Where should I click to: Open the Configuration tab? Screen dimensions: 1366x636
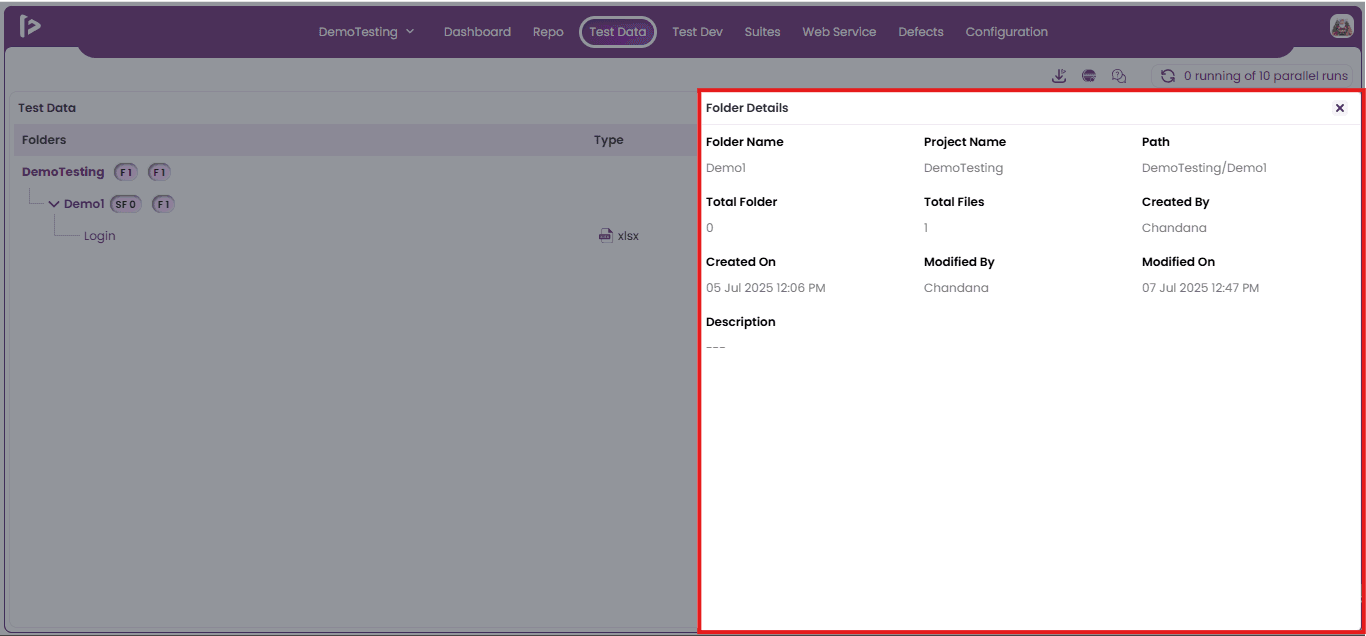[1006, 32]
